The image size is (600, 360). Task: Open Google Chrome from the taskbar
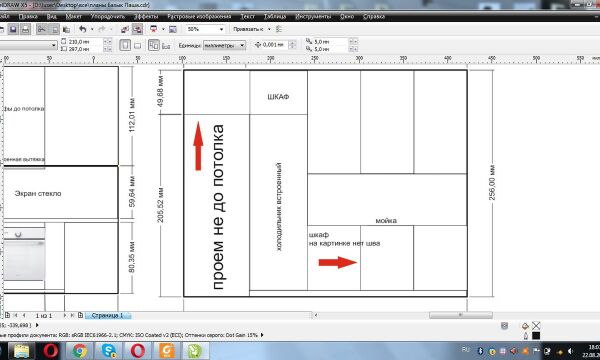coord(80,351)
